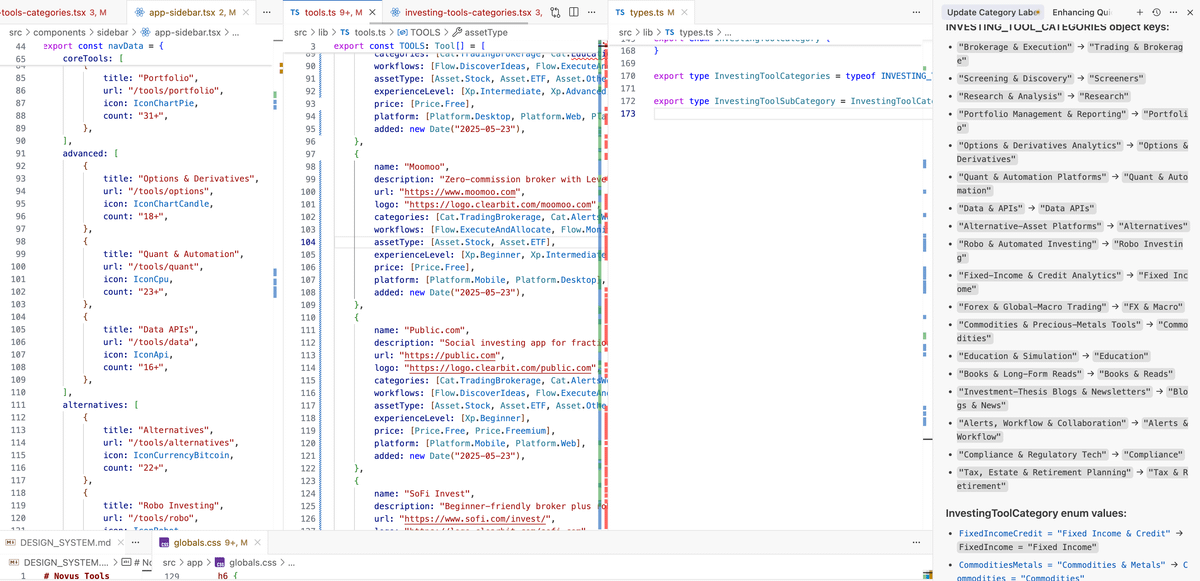The width and height of the screenshot is (1200, 581).
Task: Open chat panel more options menu
Action: (x=1172, y=12)
